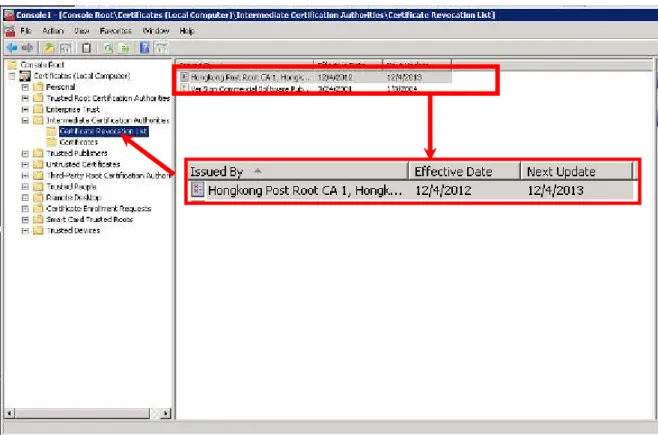Viewport: 658px width, 435px height.
Task: Select the Hongkong Post Root CA 1 list row
Action: (315, 77)
